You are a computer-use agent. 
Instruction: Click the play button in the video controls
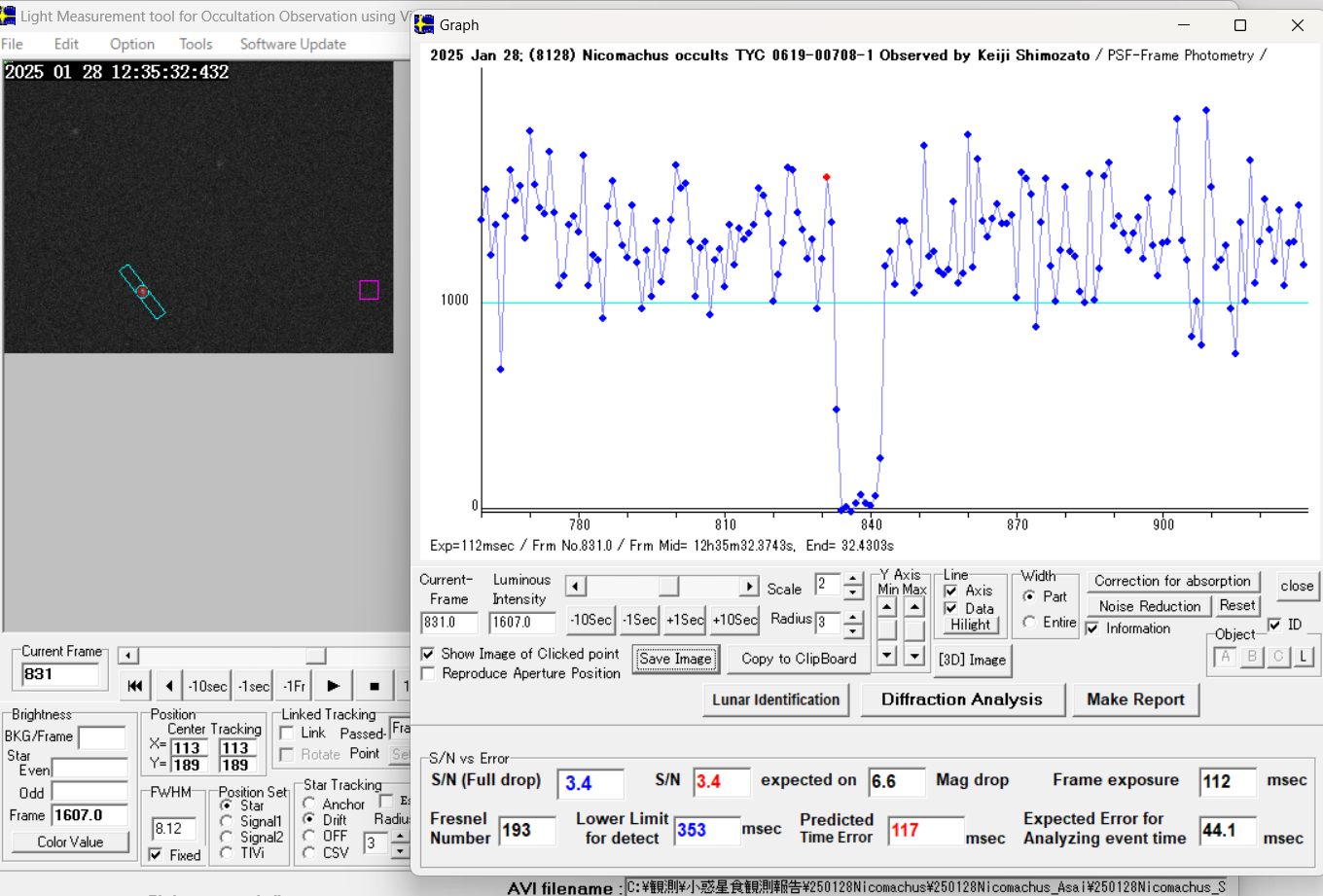click(x=333, y=686)
